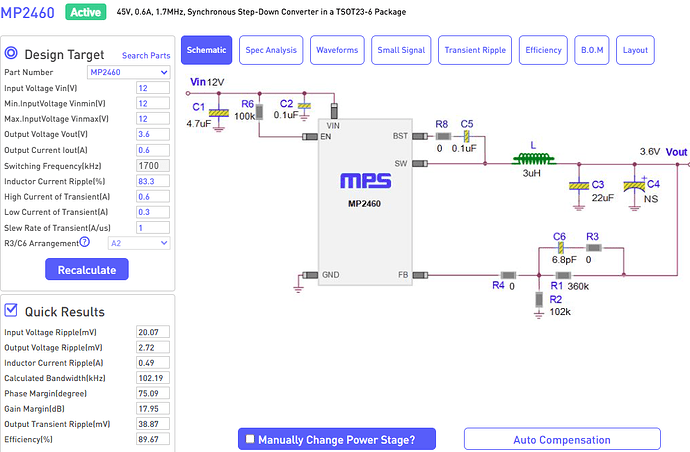Follow the Search Parts link

147,55
